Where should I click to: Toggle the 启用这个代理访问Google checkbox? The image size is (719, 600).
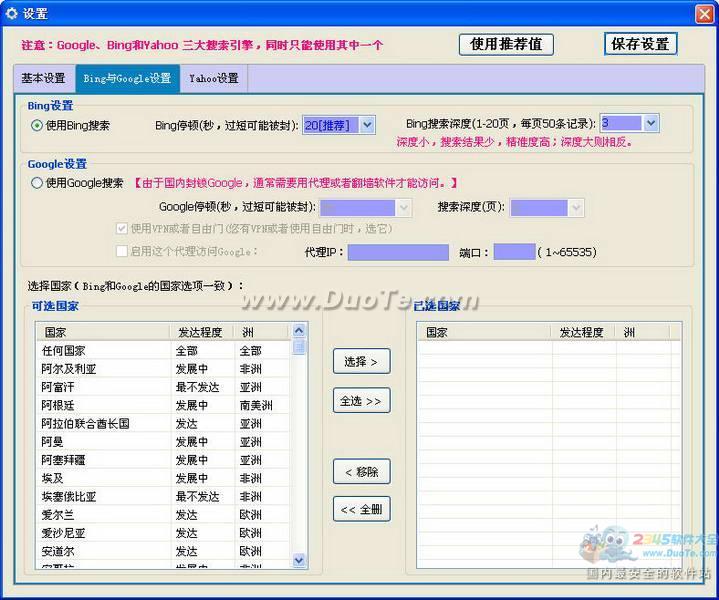click(122, 251)
